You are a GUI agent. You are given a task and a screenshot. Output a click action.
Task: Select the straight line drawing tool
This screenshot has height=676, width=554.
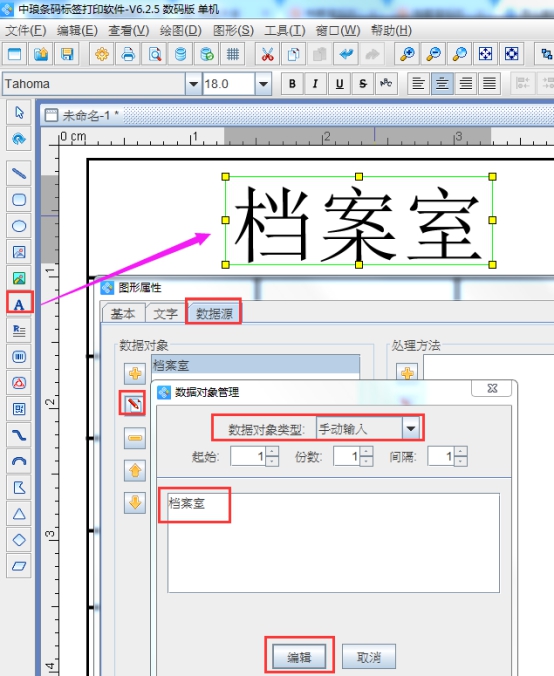tap(19, 173)
